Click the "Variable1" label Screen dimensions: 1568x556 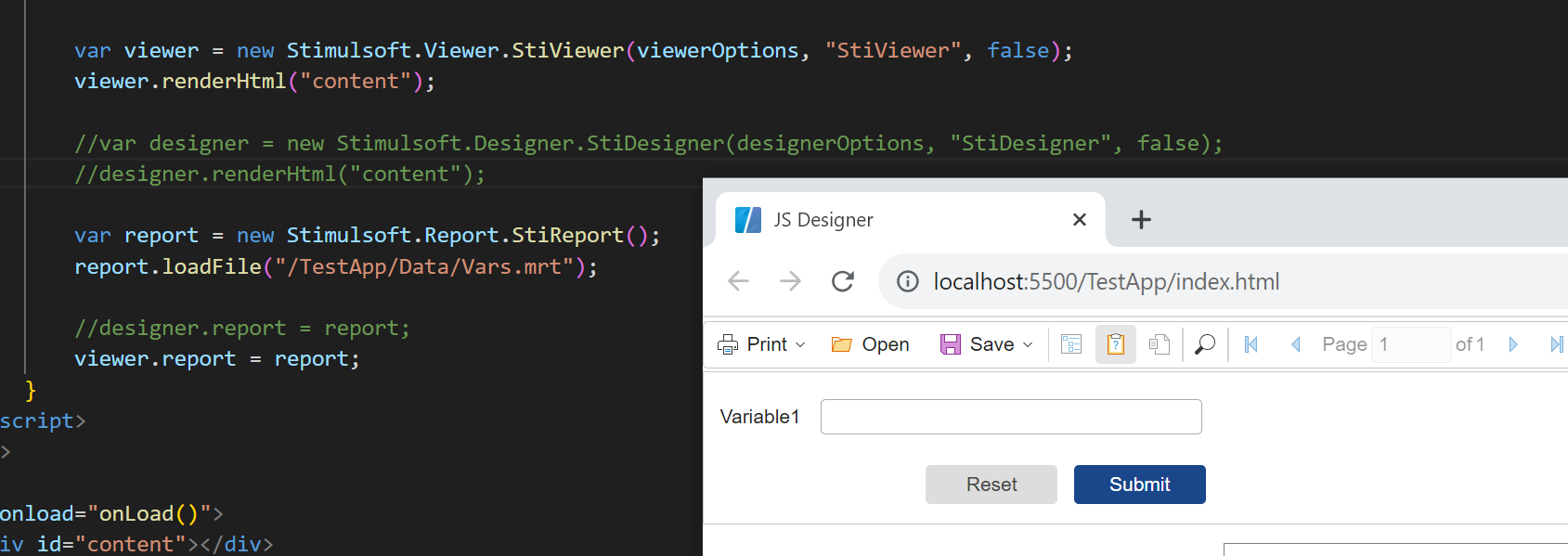(759, 417)
